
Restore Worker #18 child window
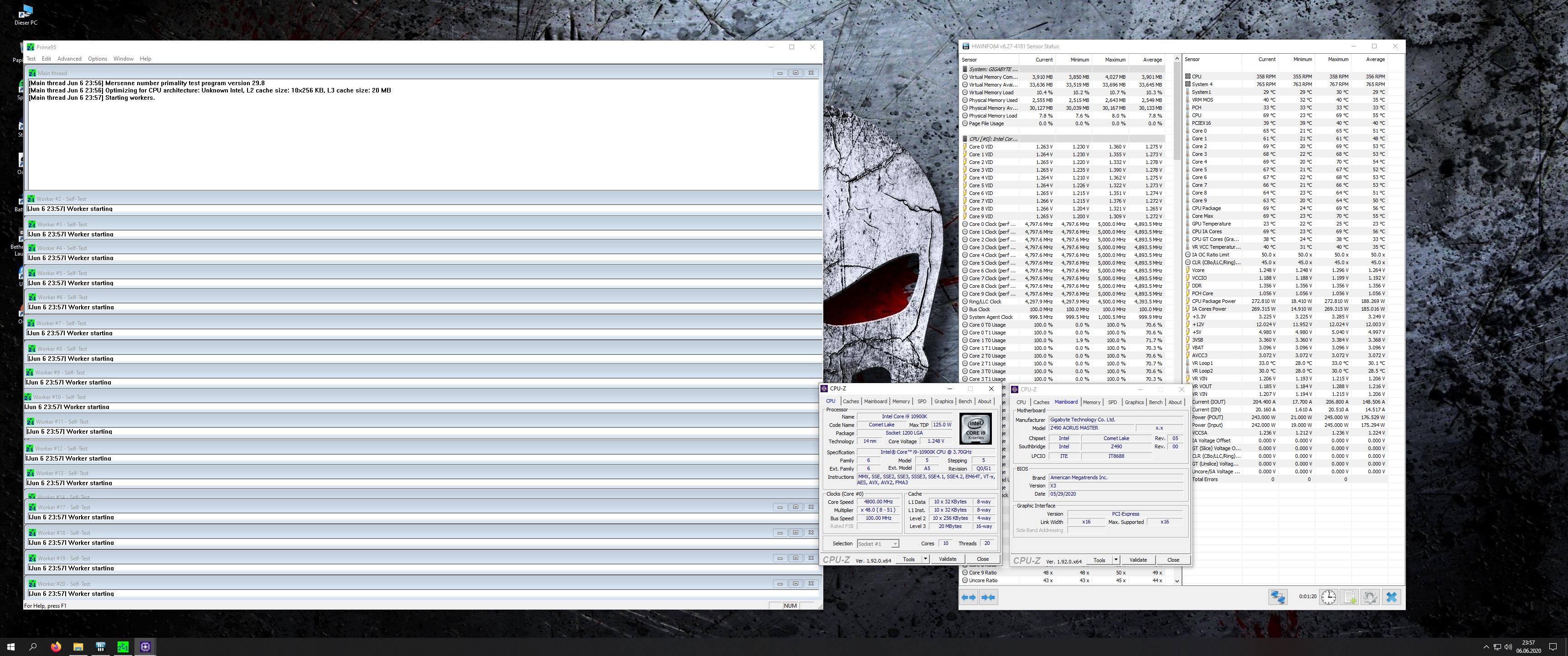pyautogui.click(x=795, y=533)
